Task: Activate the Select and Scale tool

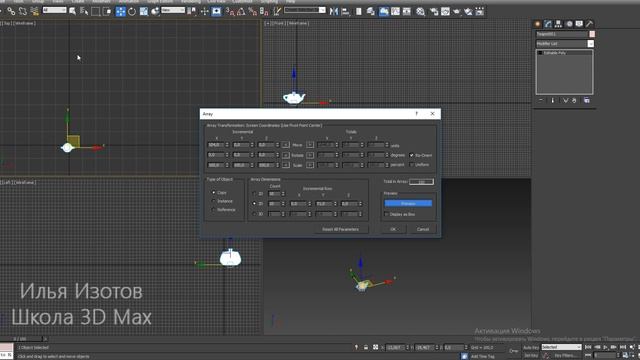Action: (x=144, y=11)
